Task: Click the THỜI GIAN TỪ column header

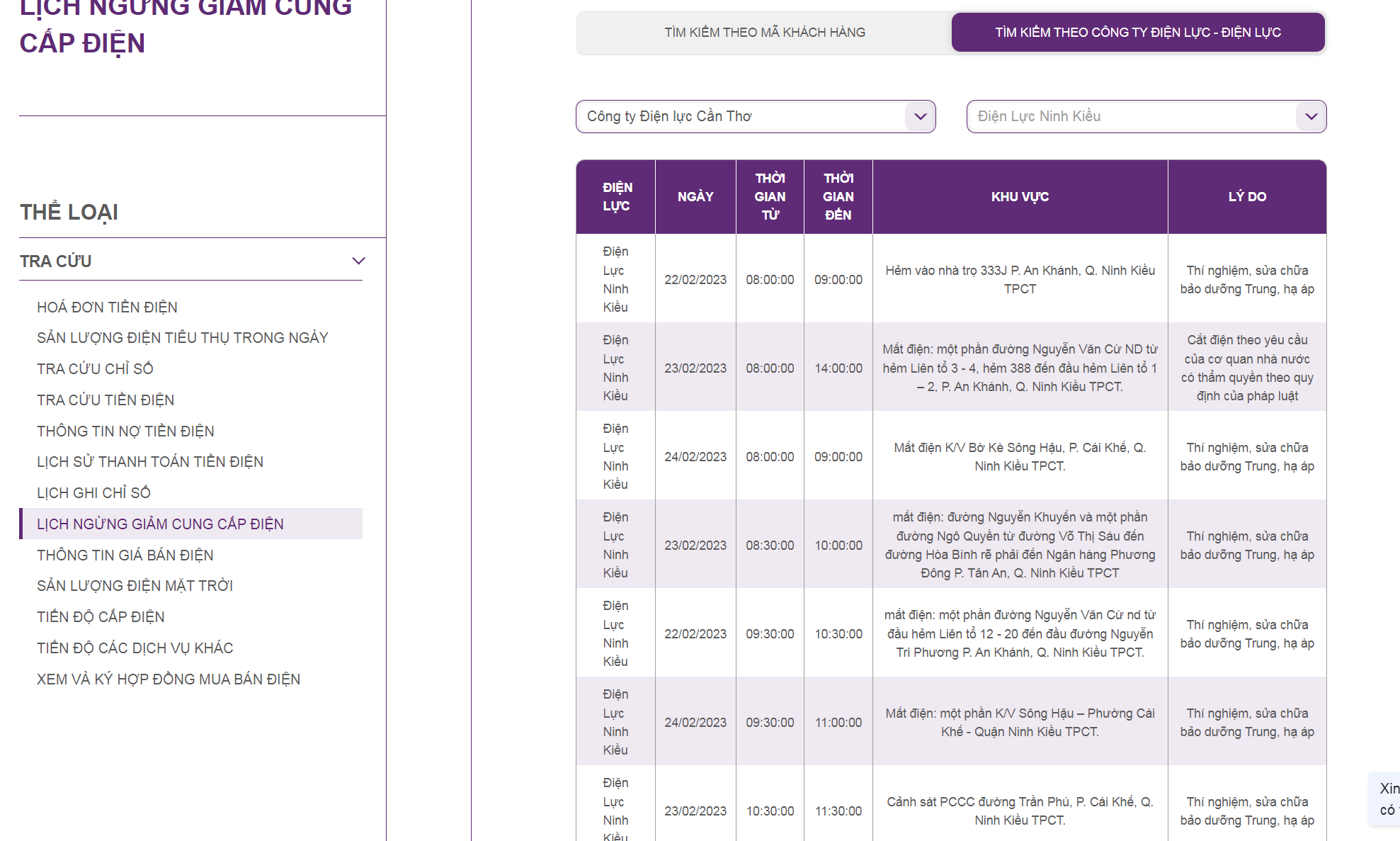Action: pos(770,197)
